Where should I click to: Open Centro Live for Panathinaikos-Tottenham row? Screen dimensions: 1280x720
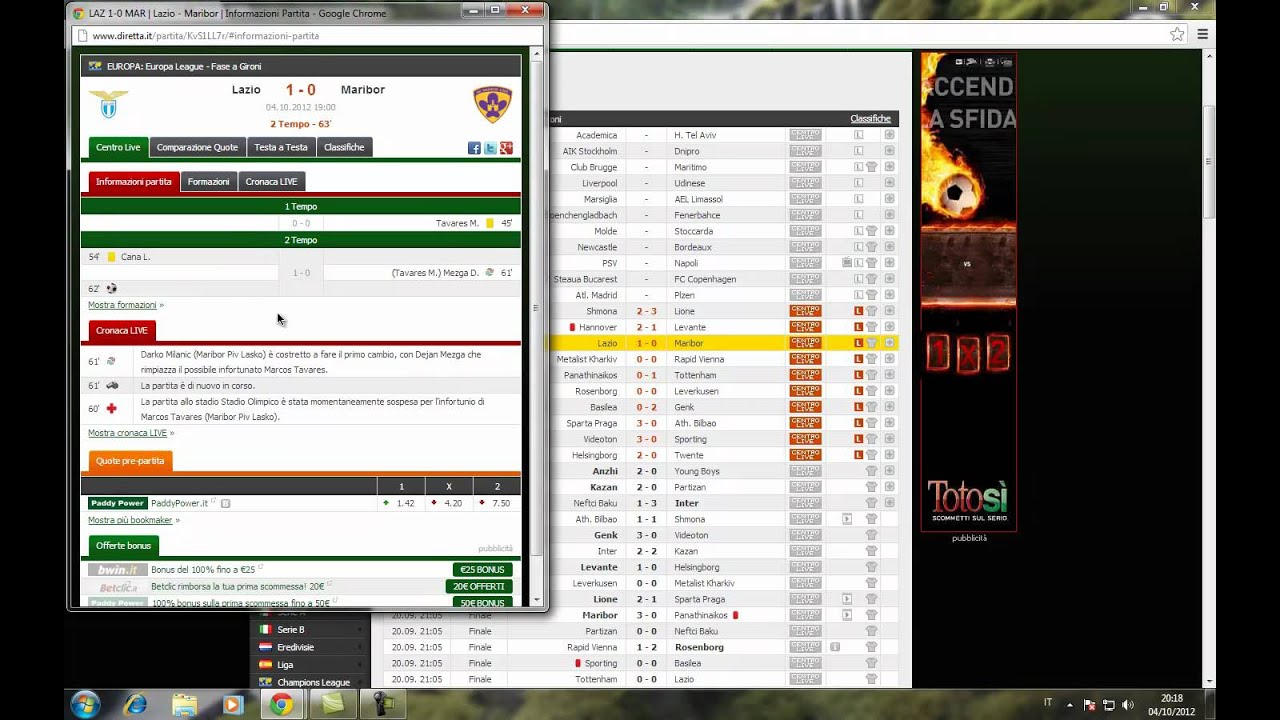click(805, 375)
